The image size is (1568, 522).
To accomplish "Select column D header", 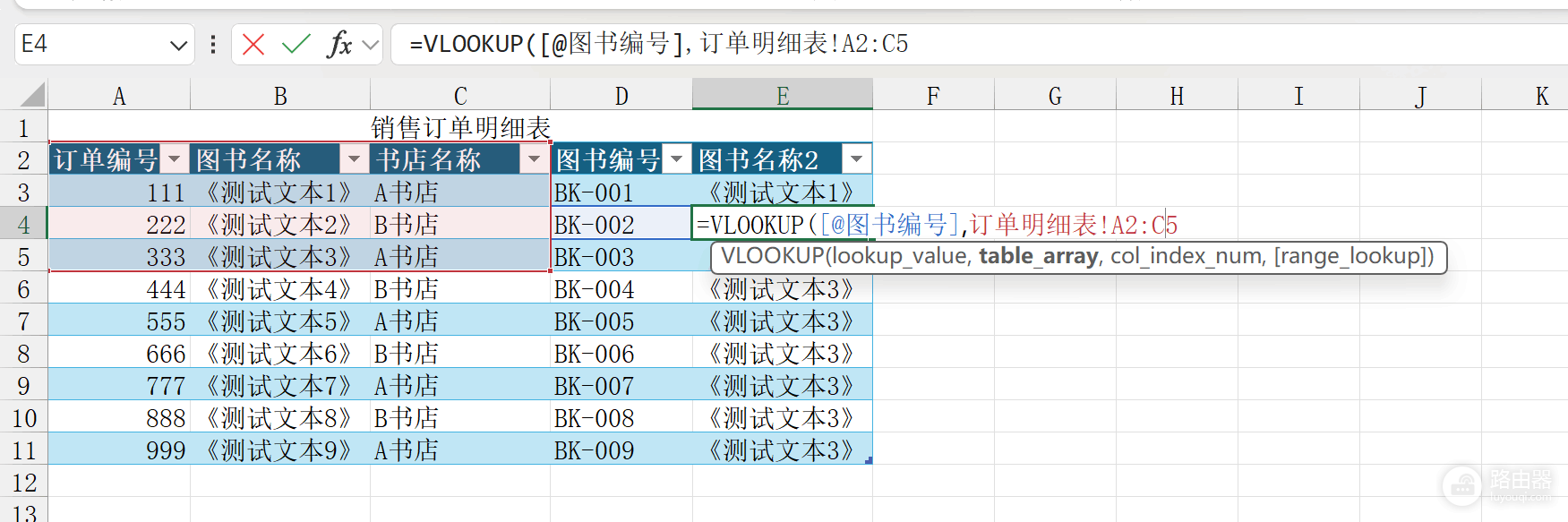I will (x=621, y=95).
